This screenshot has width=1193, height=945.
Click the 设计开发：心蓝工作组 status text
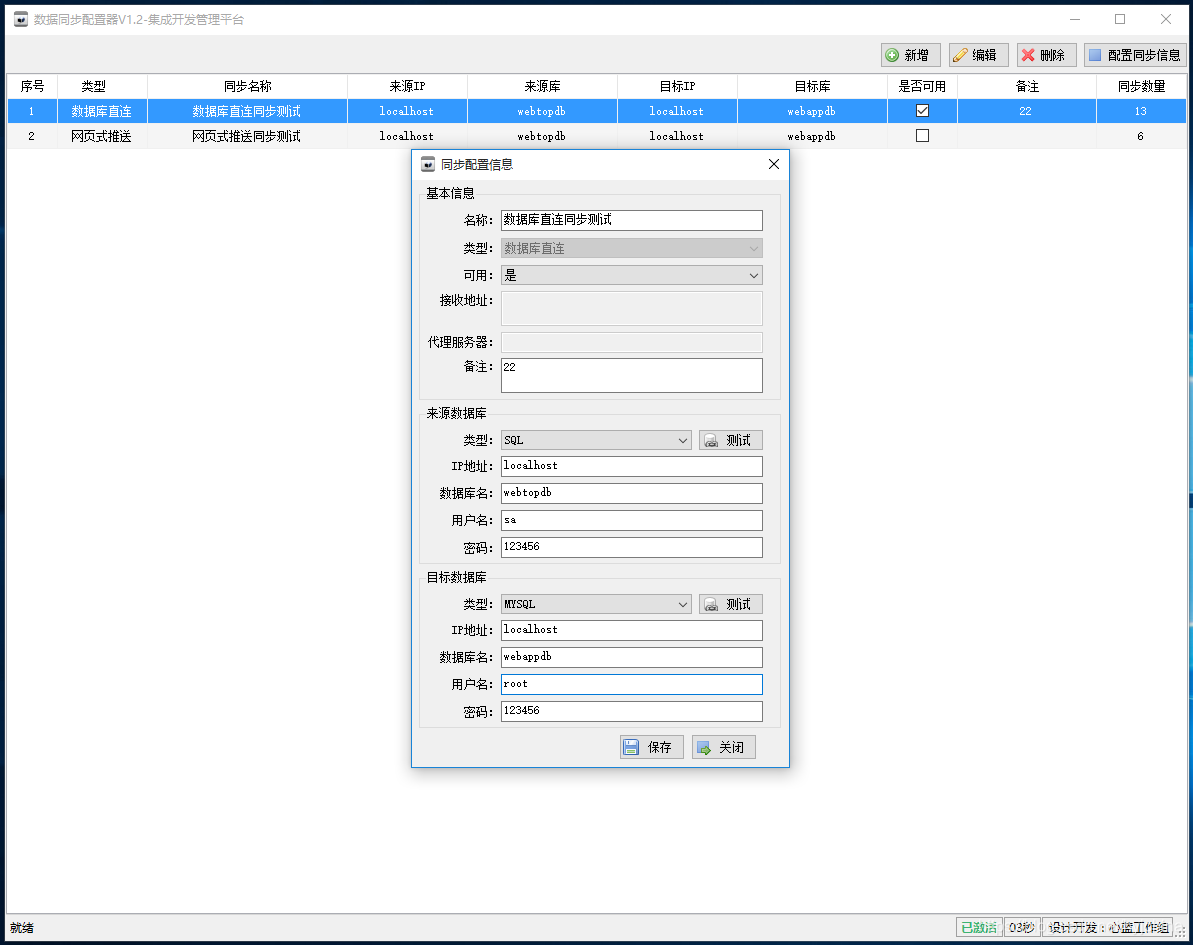1109,928
